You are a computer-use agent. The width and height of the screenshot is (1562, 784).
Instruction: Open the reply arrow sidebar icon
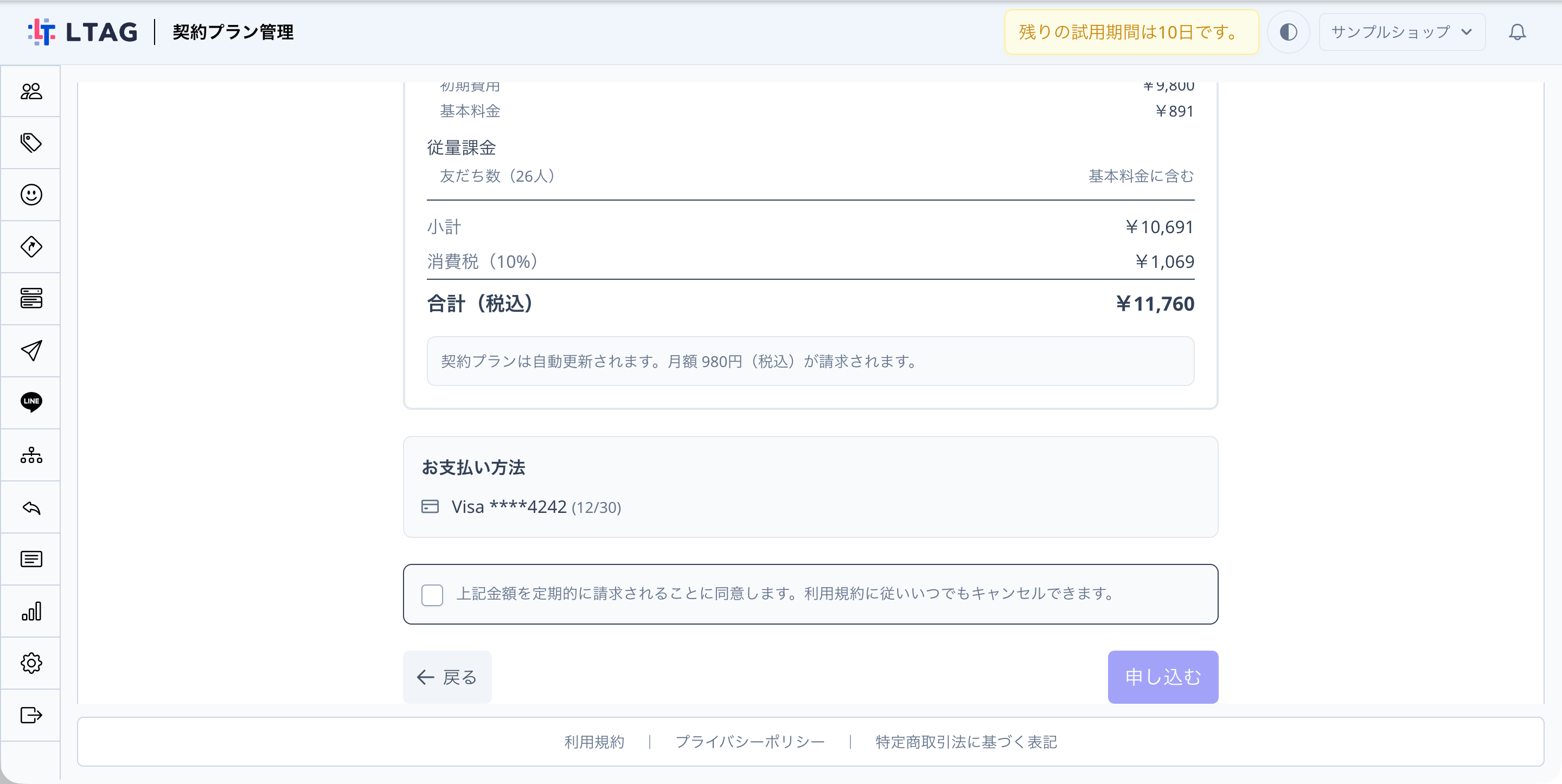pyautogui.click(x=31, y=507)
